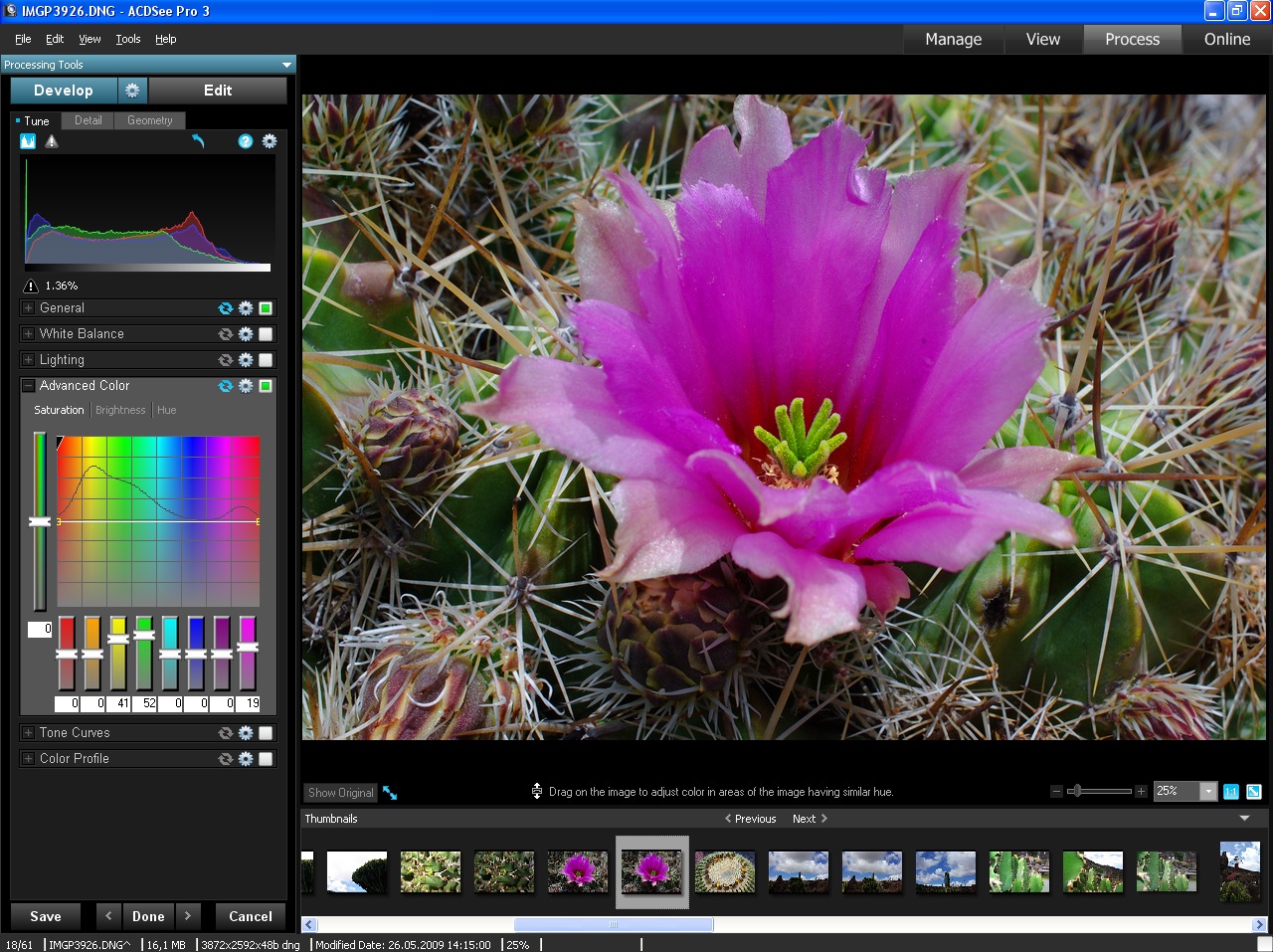Open the zoom percentage dropdown

[1207, 791]
